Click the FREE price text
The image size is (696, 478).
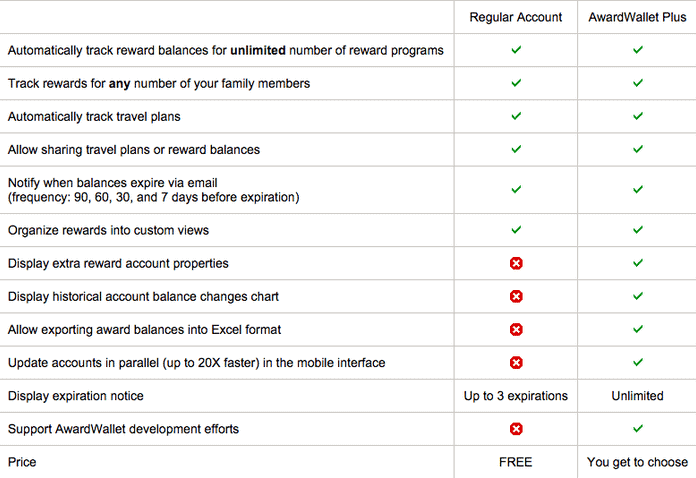pyautogui.click(x=516, y=462)
